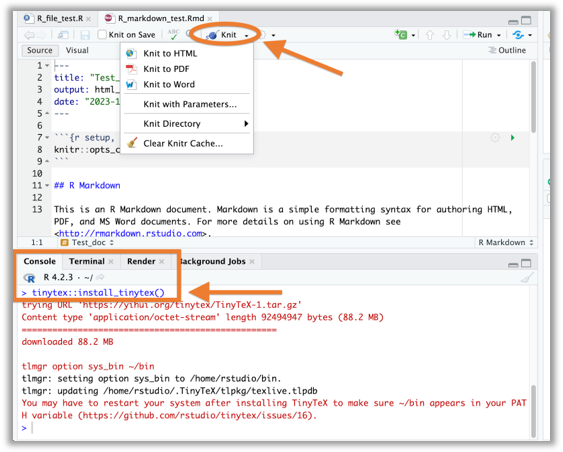Viewport: 563px width, 452px height.
Task: Enable the Knit on Save checkbox
Action: point(102,34)
